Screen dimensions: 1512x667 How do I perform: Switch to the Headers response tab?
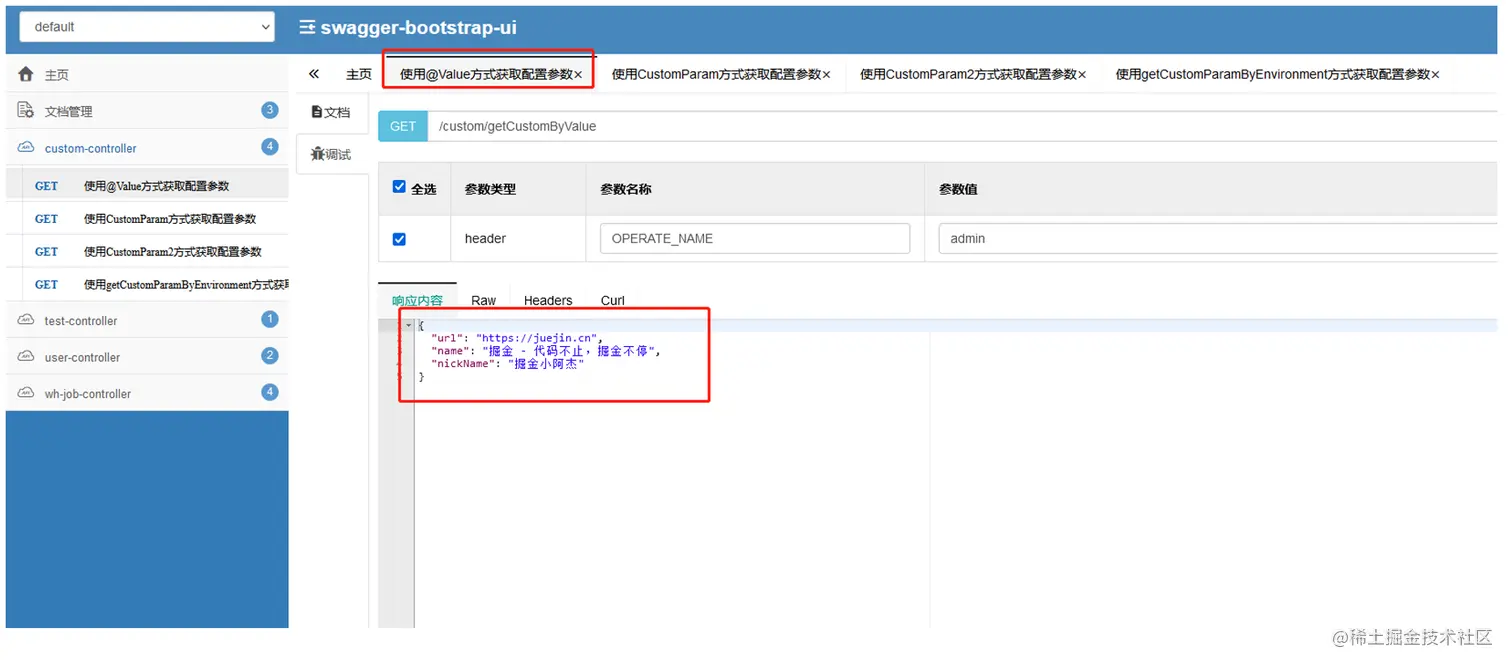point(547,300)
